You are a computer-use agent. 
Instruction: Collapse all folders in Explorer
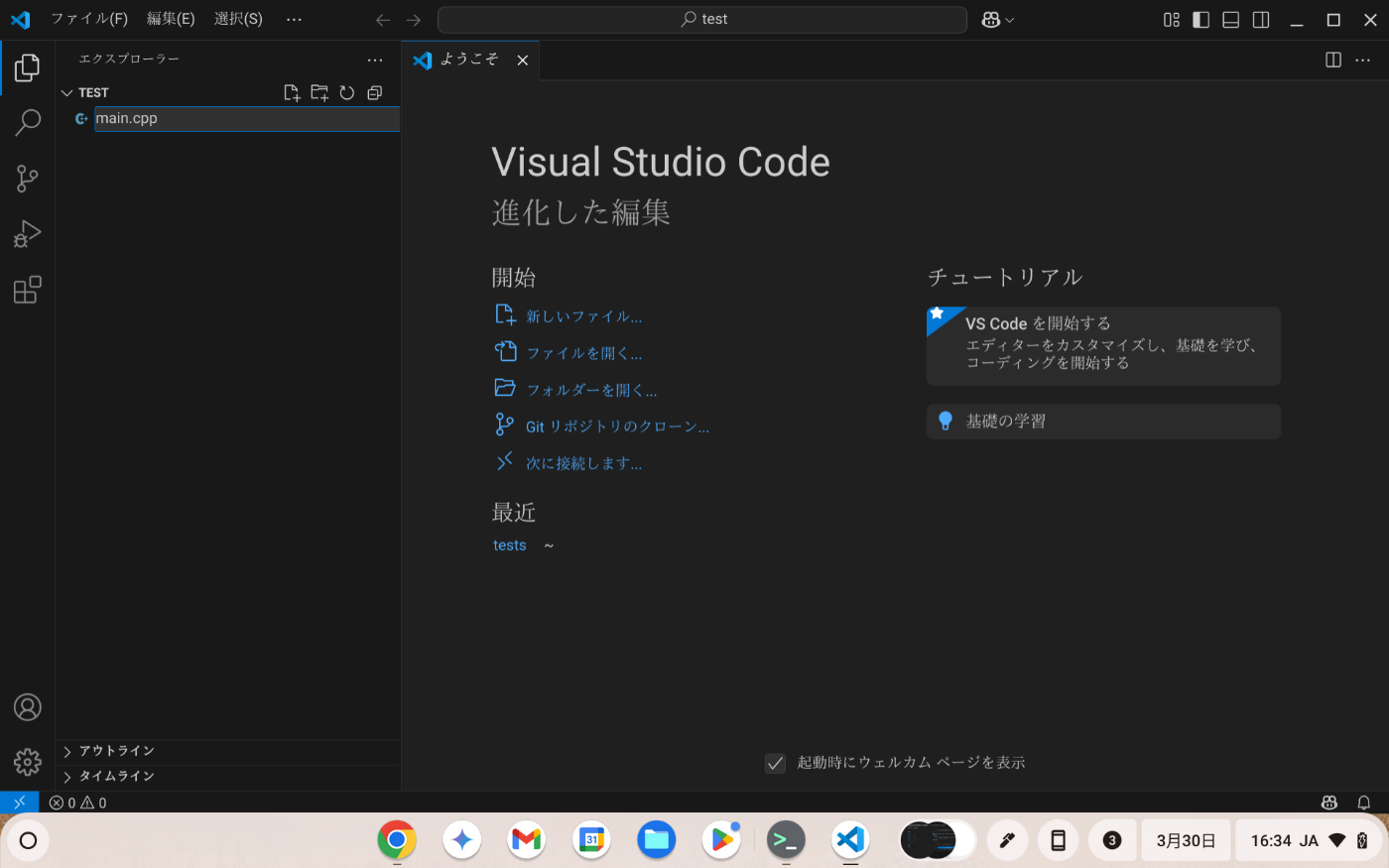click(375, 92)
